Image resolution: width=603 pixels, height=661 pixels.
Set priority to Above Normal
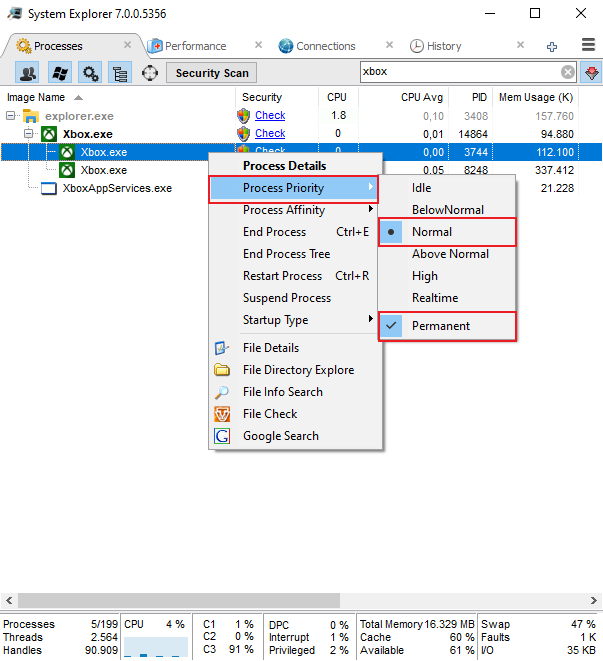pos(447,254)
